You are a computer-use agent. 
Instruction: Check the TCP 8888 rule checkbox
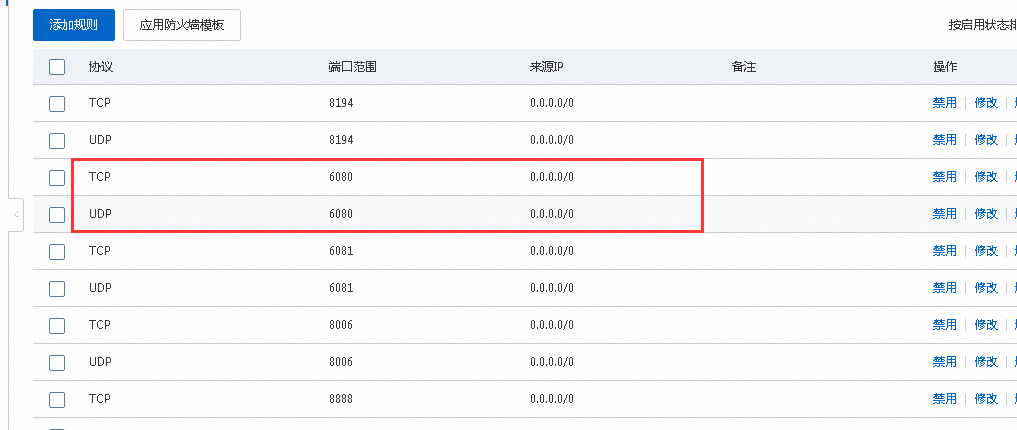pos(57,400)
